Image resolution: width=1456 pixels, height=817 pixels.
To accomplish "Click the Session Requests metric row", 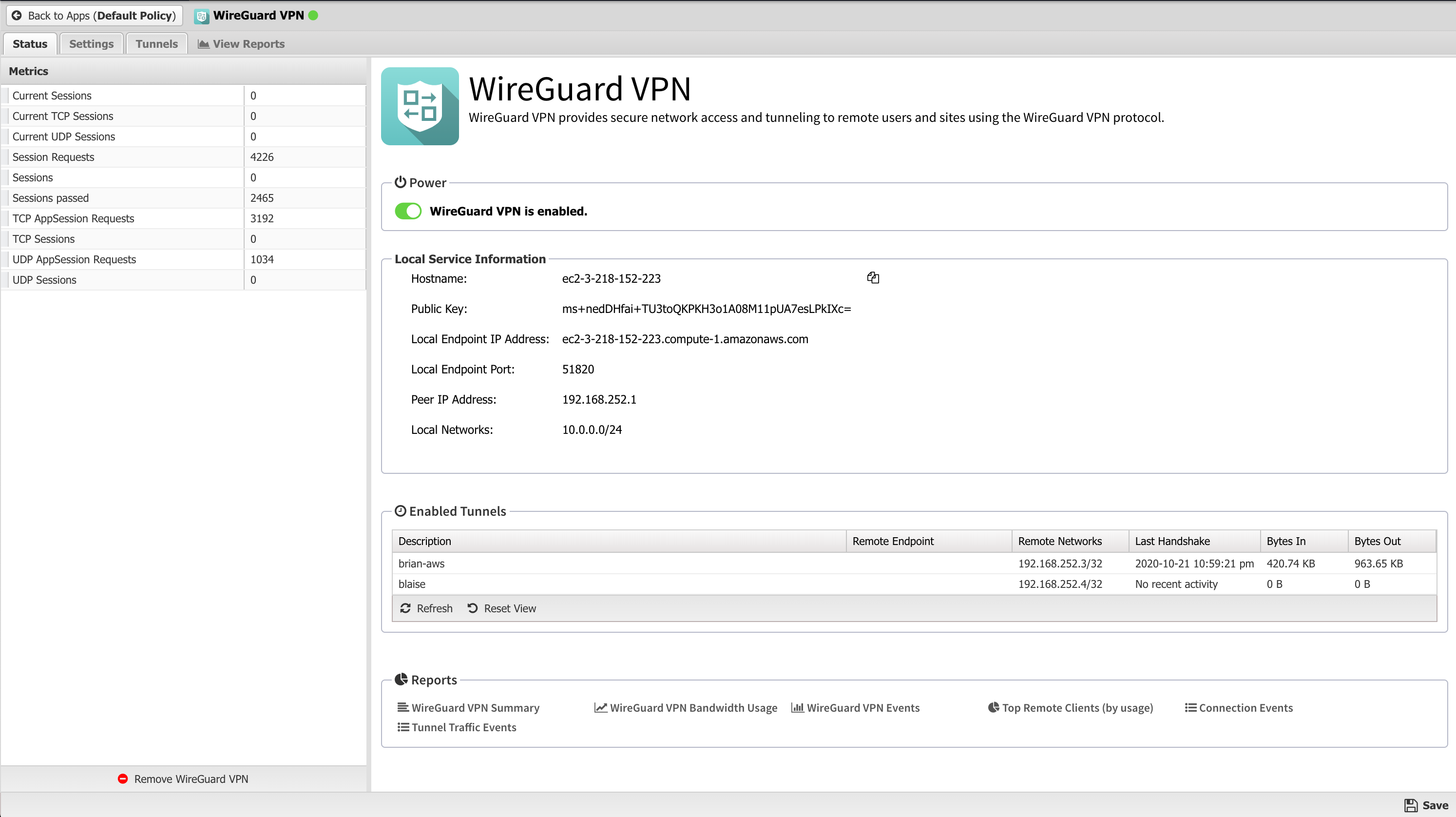I will click(184, 156).
